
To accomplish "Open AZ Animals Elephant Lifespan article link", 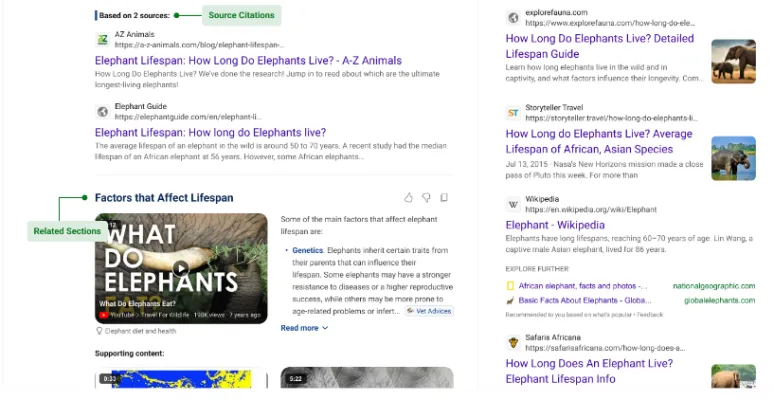I will [x=248, y=61].
